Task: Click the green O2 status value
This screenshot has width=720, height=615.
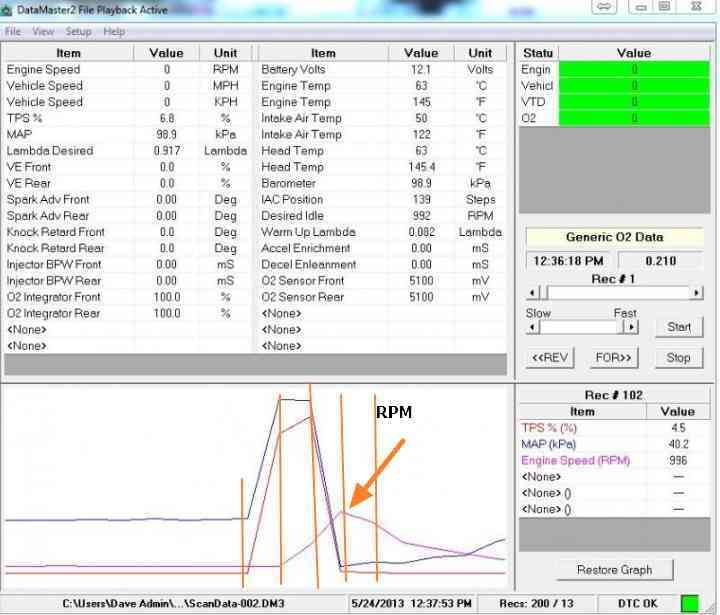Action: (x=634, y=118)
